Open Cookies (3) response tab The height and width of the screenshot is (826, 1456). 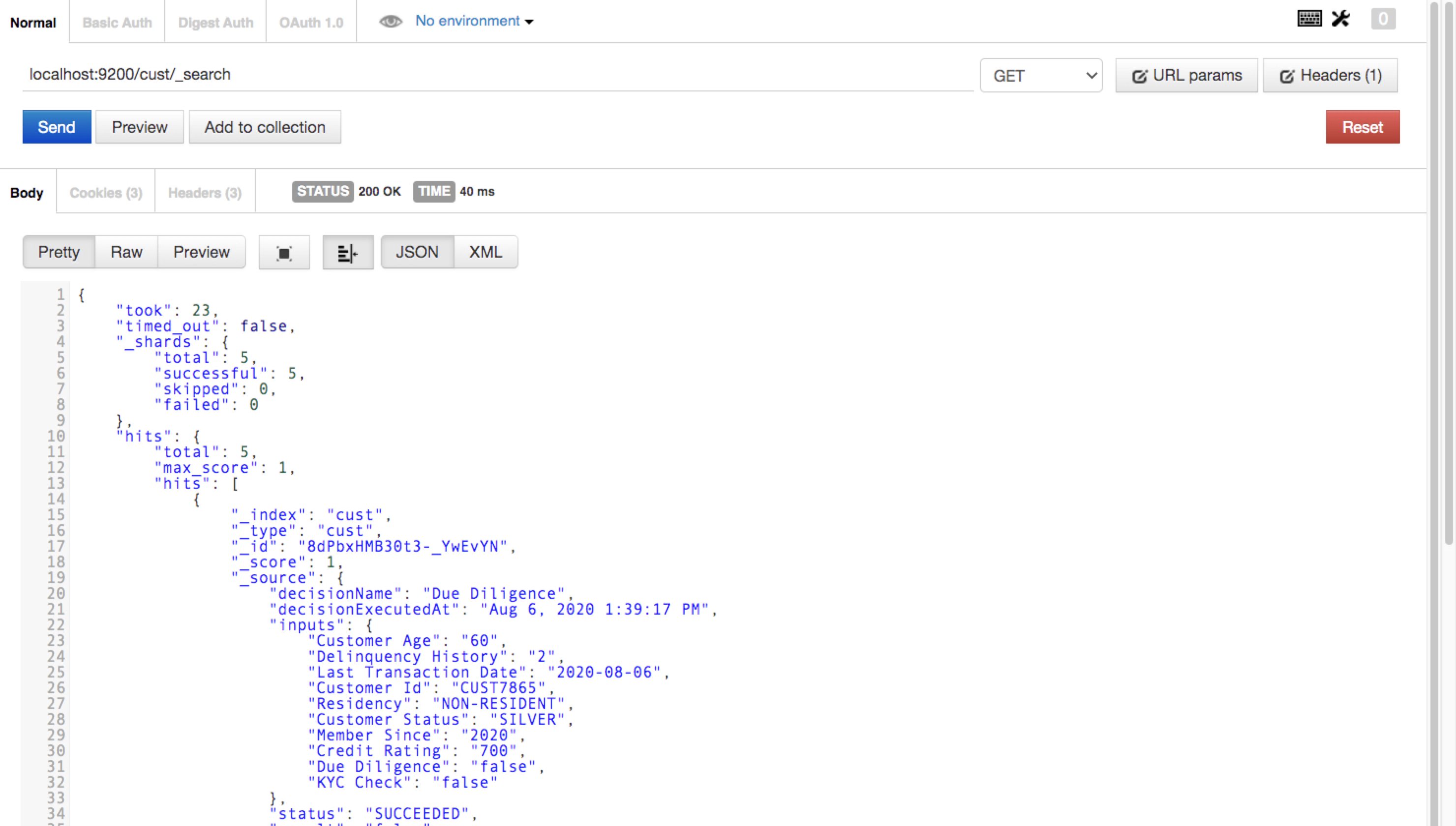pyautogui.click(x=106, y=193)
